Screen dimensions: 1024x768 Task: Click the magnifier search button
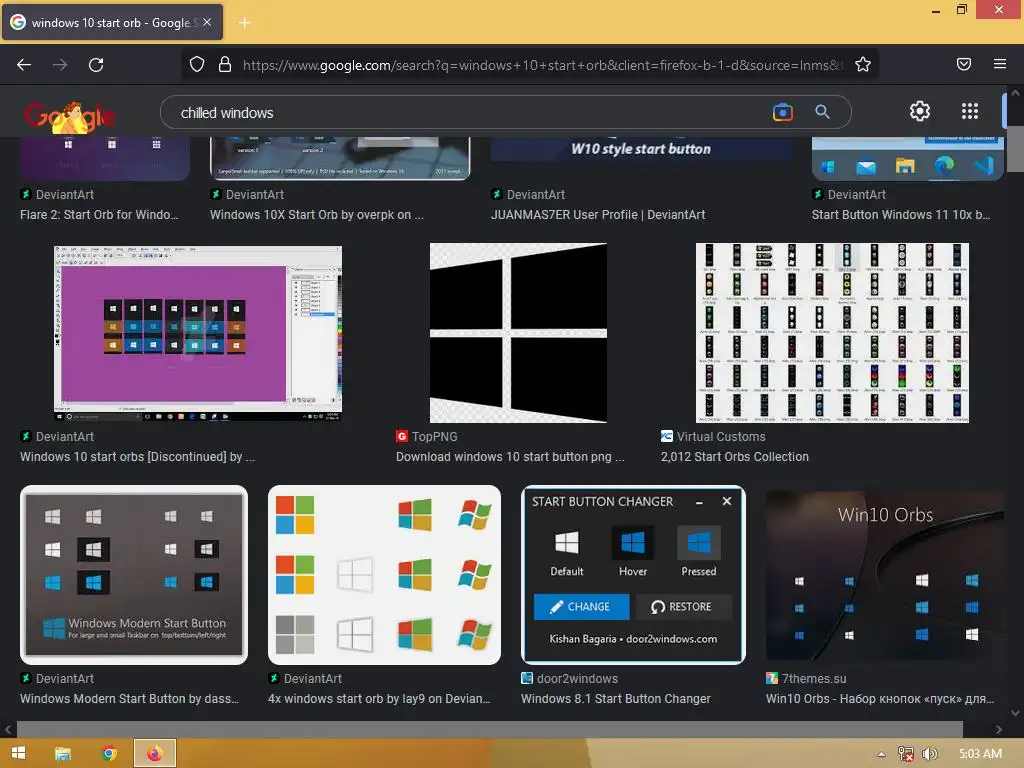coord(822,112)
